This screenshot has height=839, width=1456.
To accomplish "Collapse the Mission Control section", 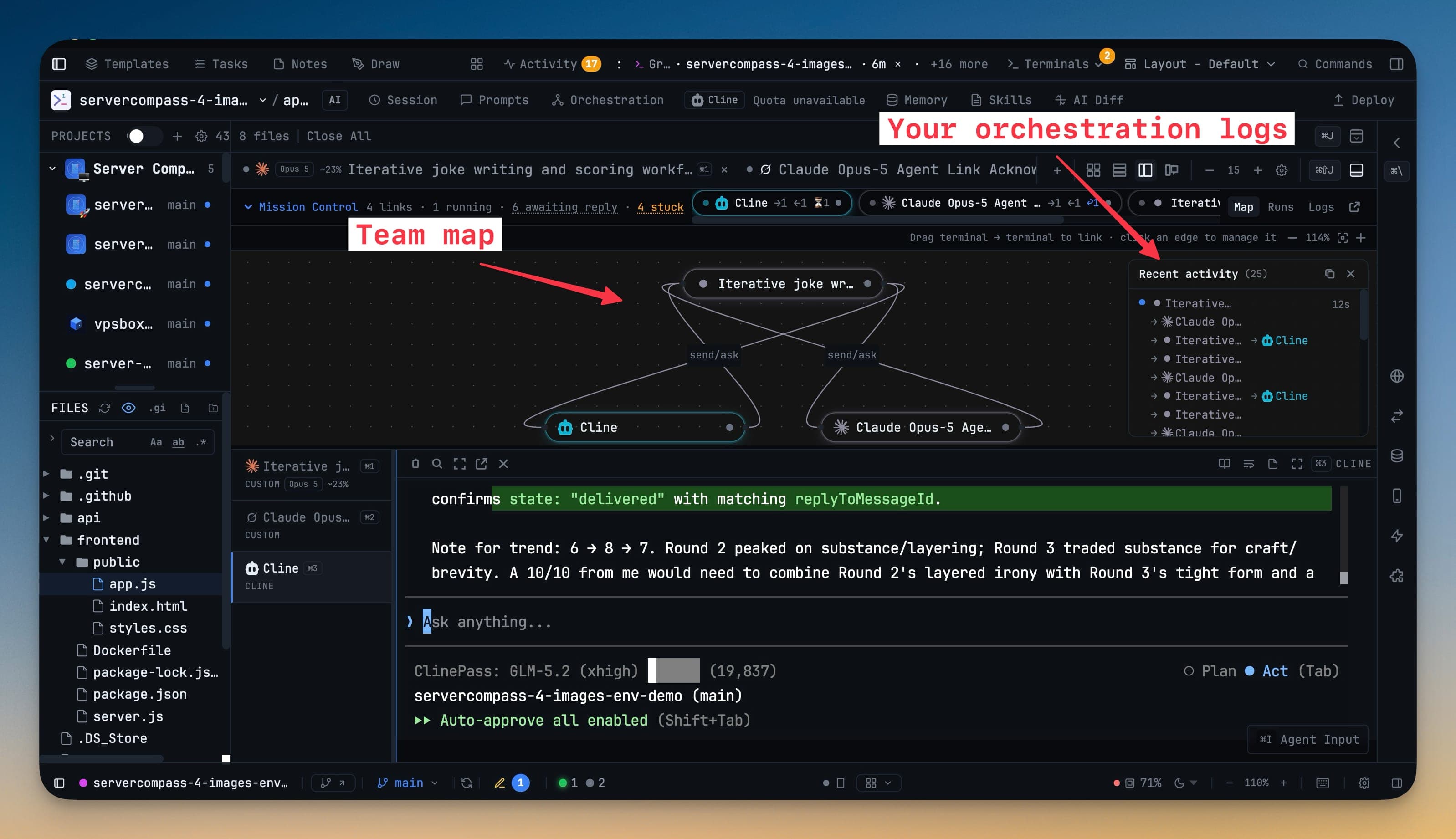I will [248, 207].
